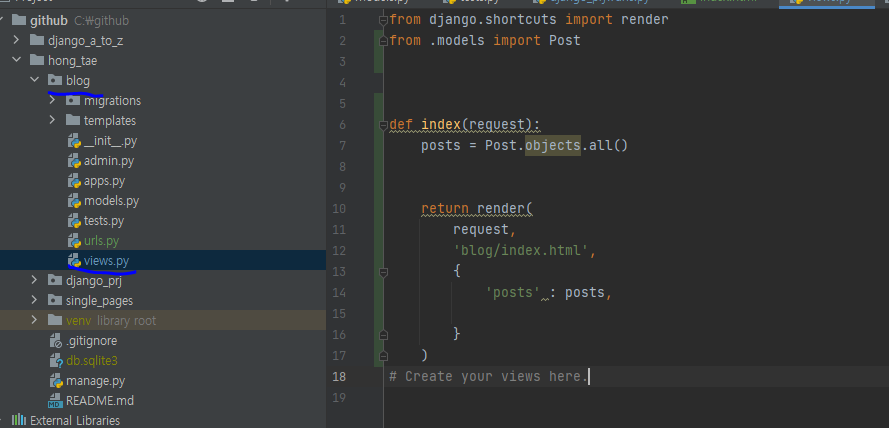Click the 'posts' dictionary key string
The height and width of the screenshot is (428, 889).
tap(513, 293)
